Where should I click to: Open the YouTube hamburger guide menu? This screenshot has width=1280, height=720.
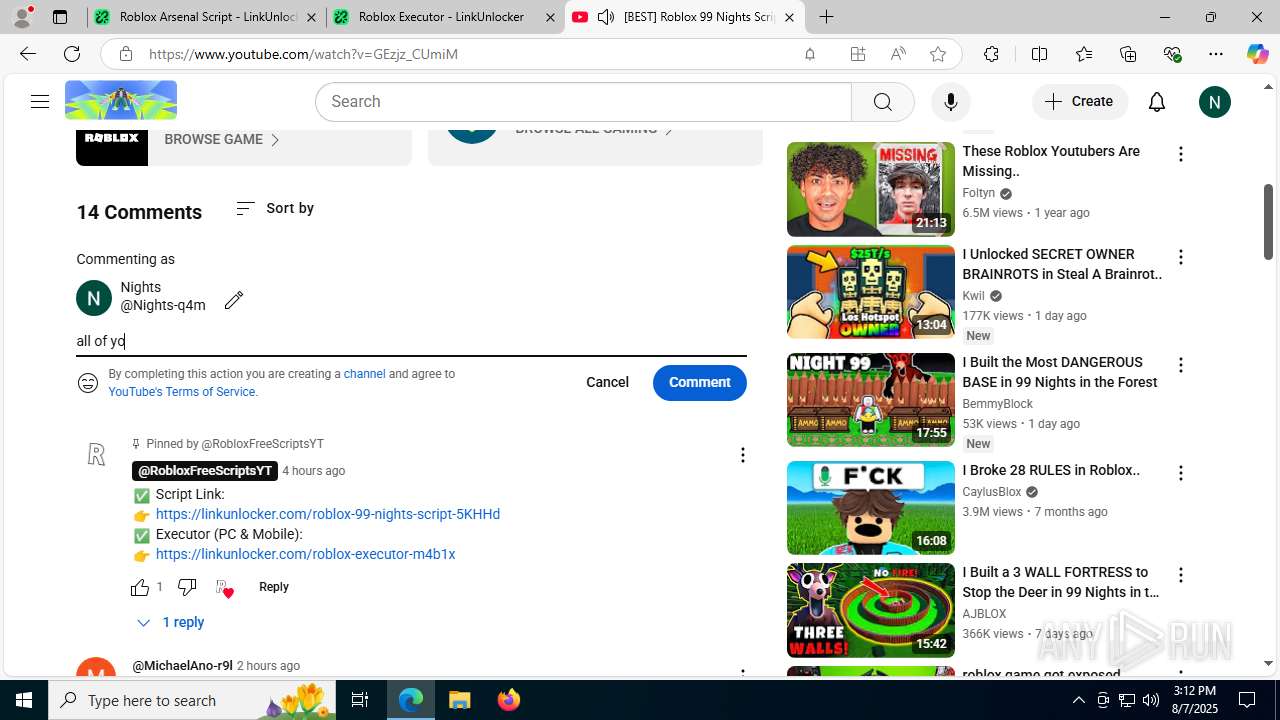click(x=40, y=101)
